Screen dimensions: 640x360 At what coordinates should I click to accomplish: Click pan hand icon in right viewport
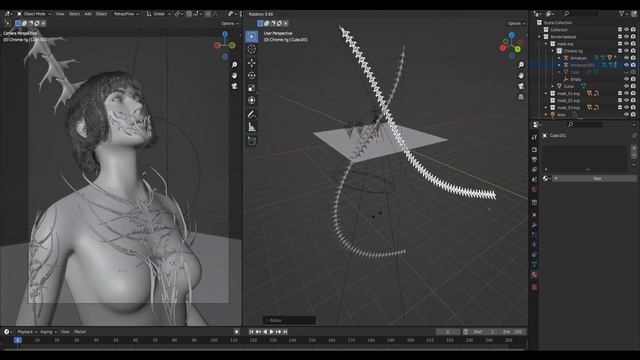tap(521, 76)
